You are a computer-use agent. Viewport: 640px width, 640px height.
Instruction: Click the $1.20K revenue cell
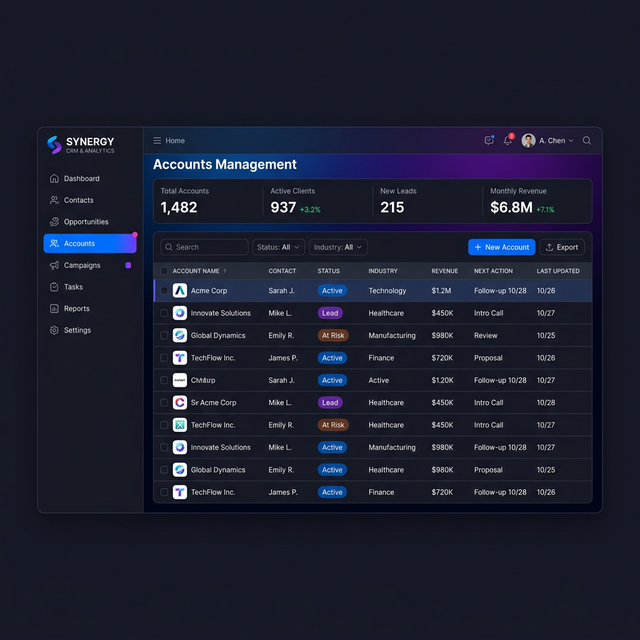tap(442, 380)
